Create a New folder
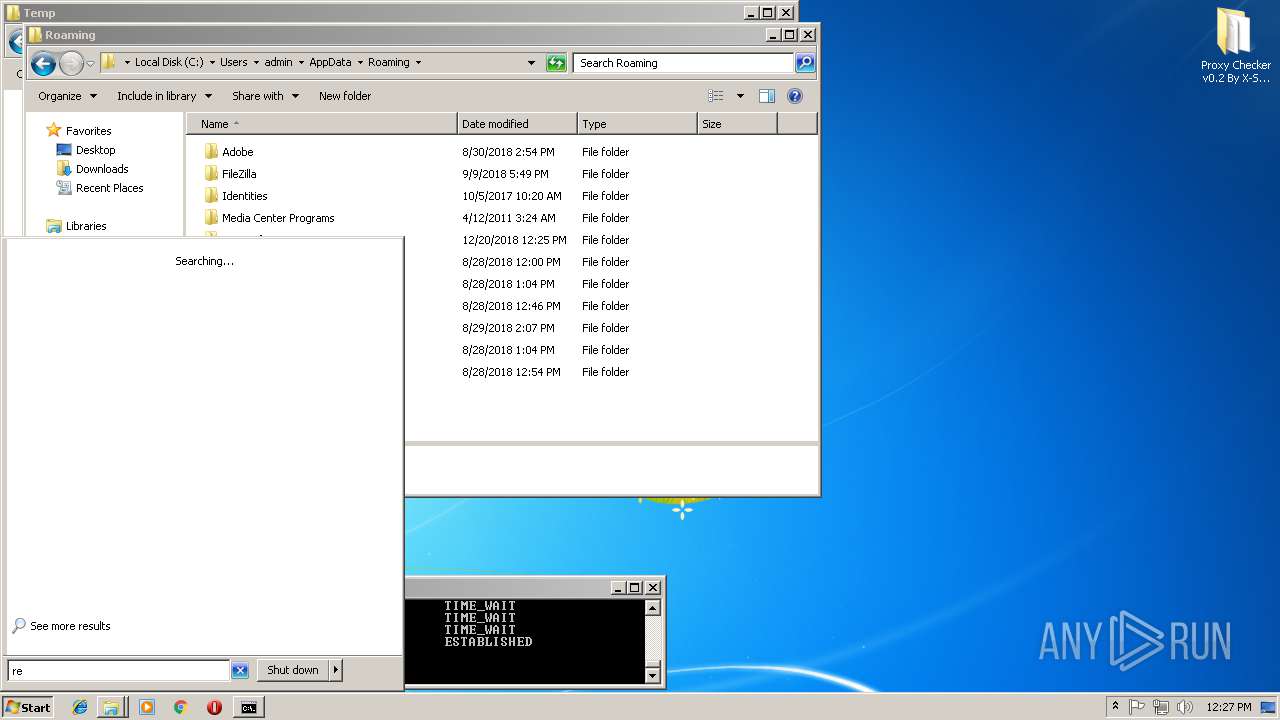1280x720 pixels. [x=345, y=96]
